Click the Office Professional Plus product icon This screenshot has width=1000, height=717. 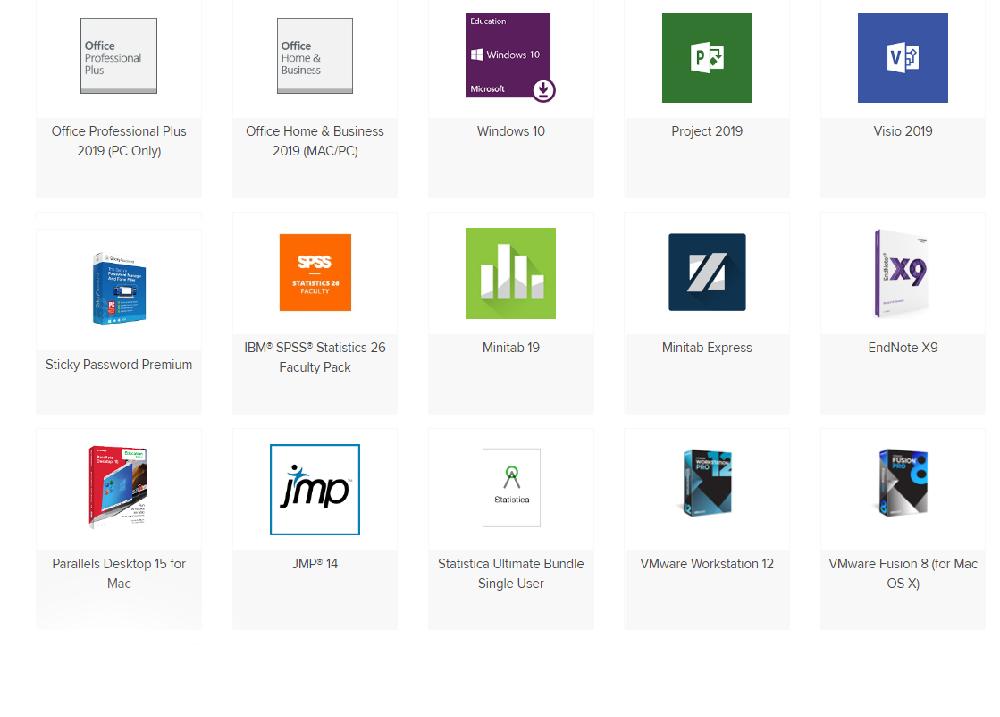(x=118, y=56)
